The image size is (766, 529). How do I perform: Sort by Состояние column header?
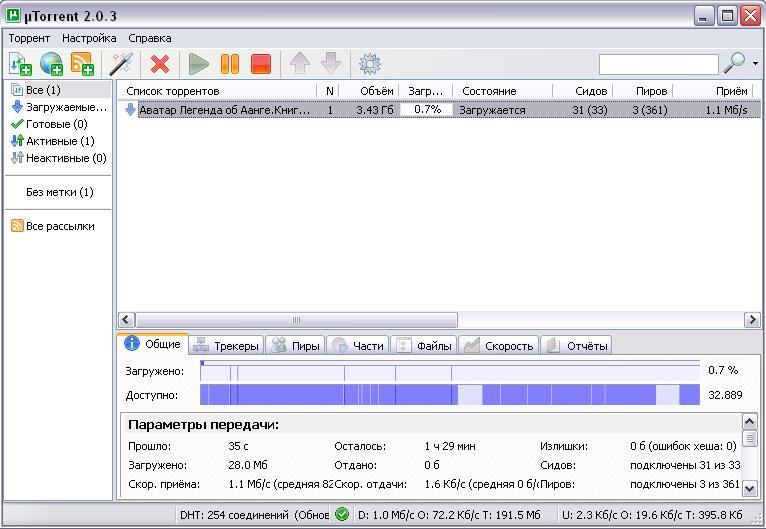tap(503, 91)
